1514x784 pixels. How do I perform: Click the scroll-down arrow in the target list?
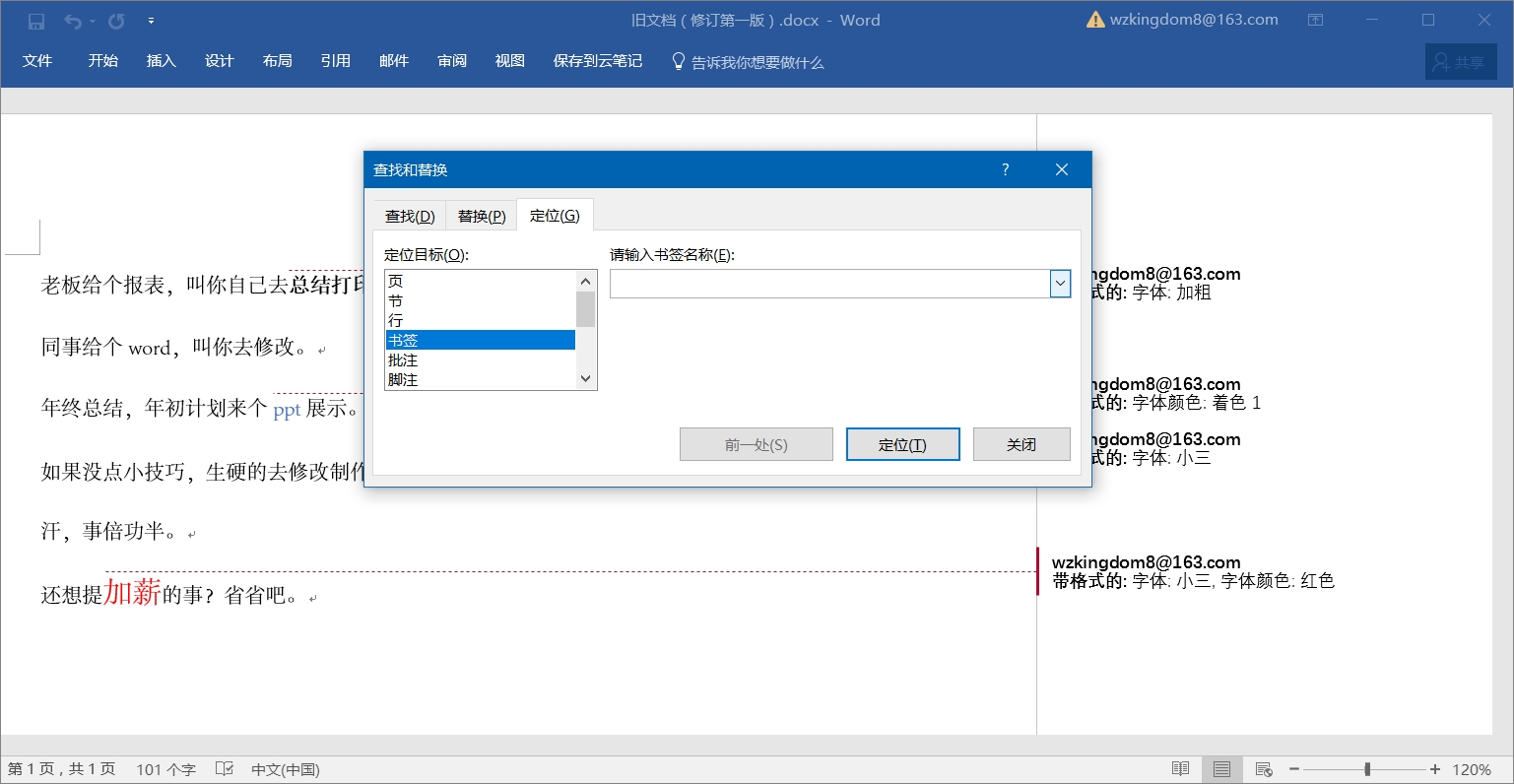pos(585,378)
